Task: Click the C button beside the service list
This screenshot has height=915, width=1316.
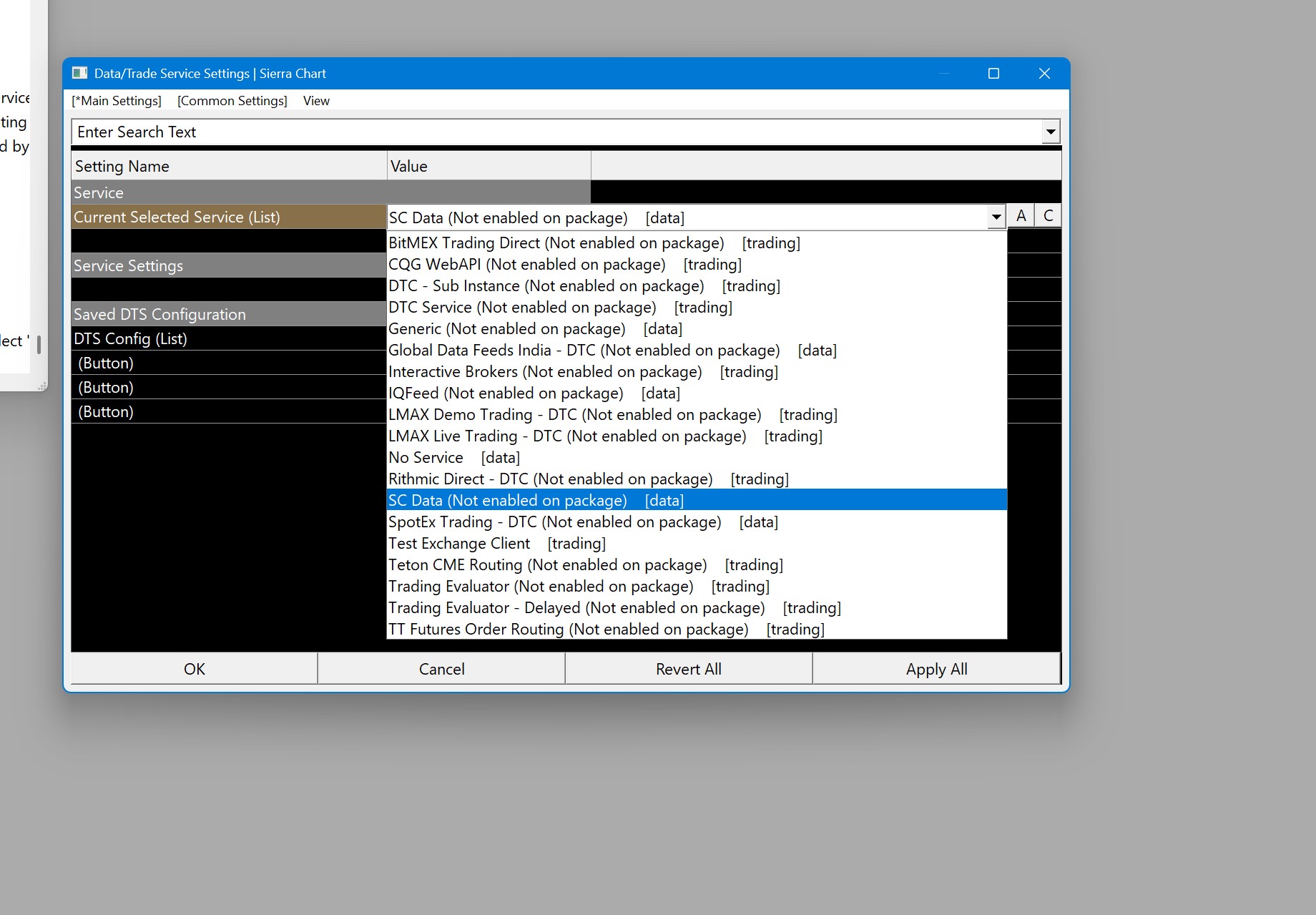Action: tap(1049, 216)
